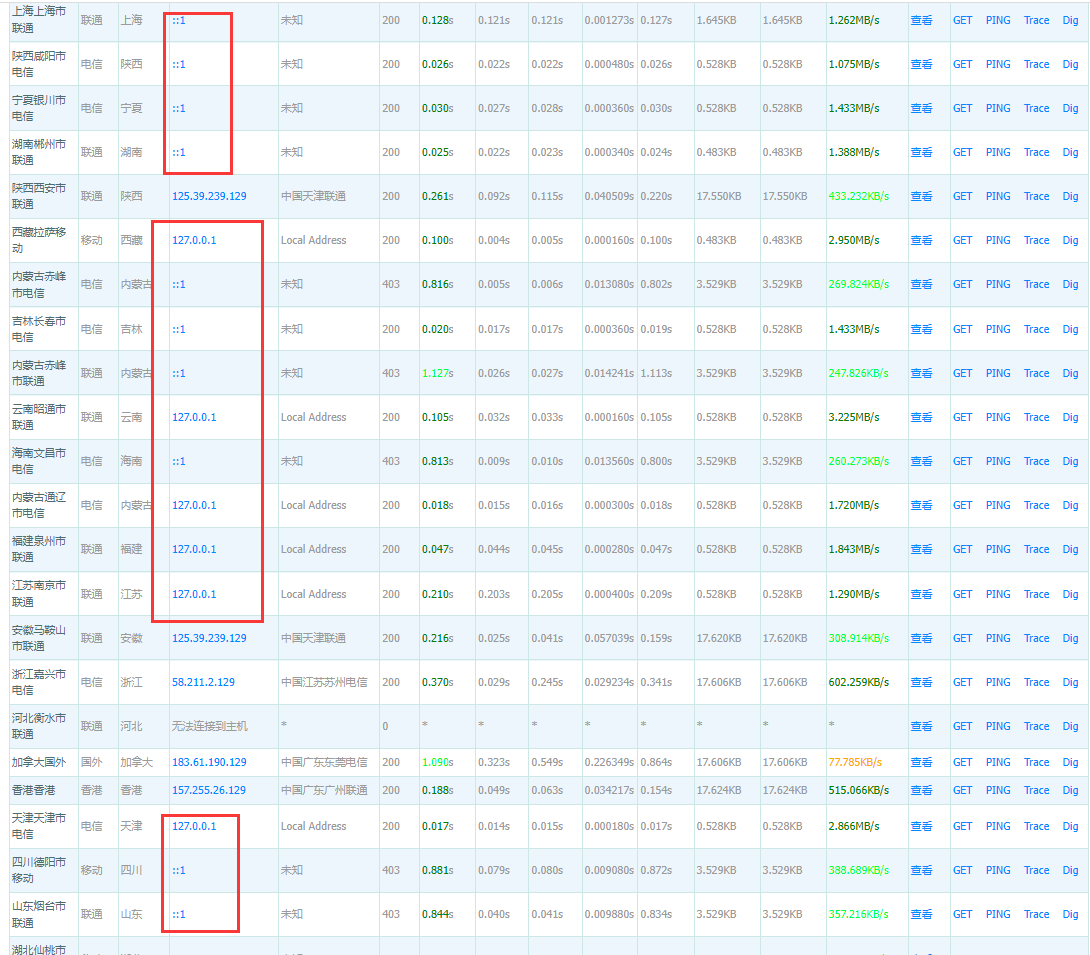Run Trace for 云南昭通市联通 row

coord(1036,417)
